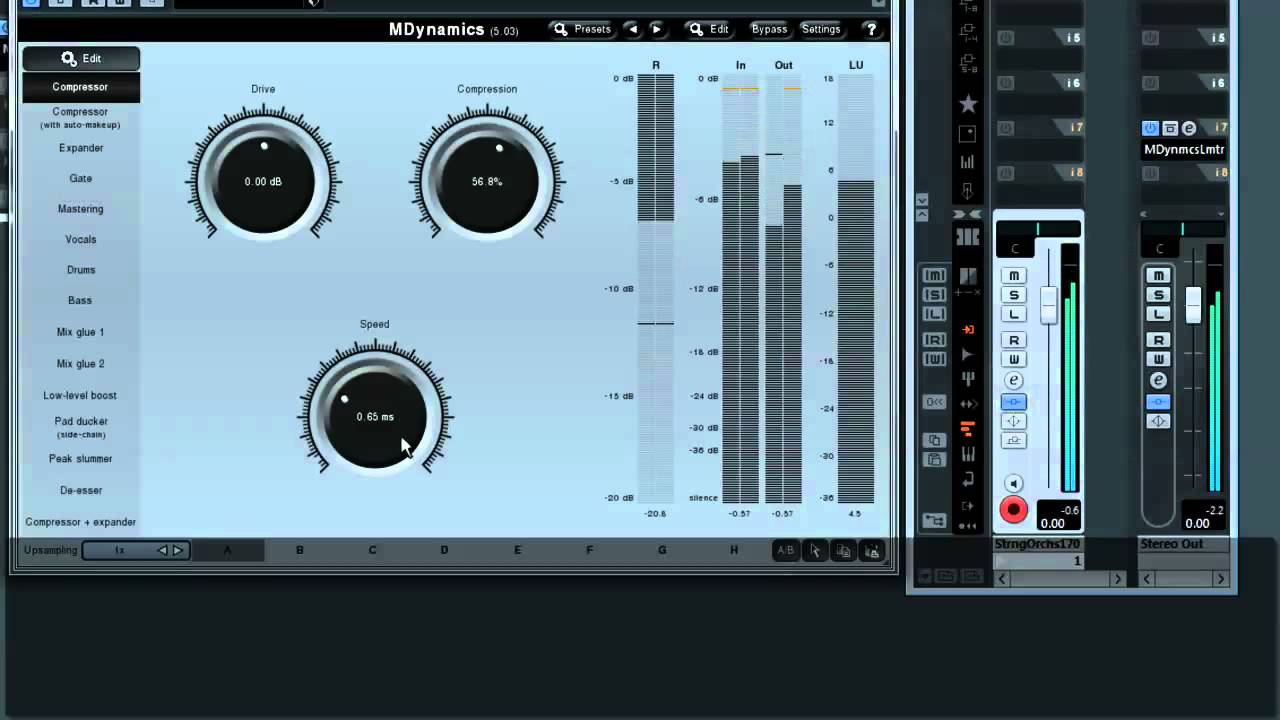The image size is (1280, 720).
Task: Open the plugin Settings
Action: (x=820, y=29)
